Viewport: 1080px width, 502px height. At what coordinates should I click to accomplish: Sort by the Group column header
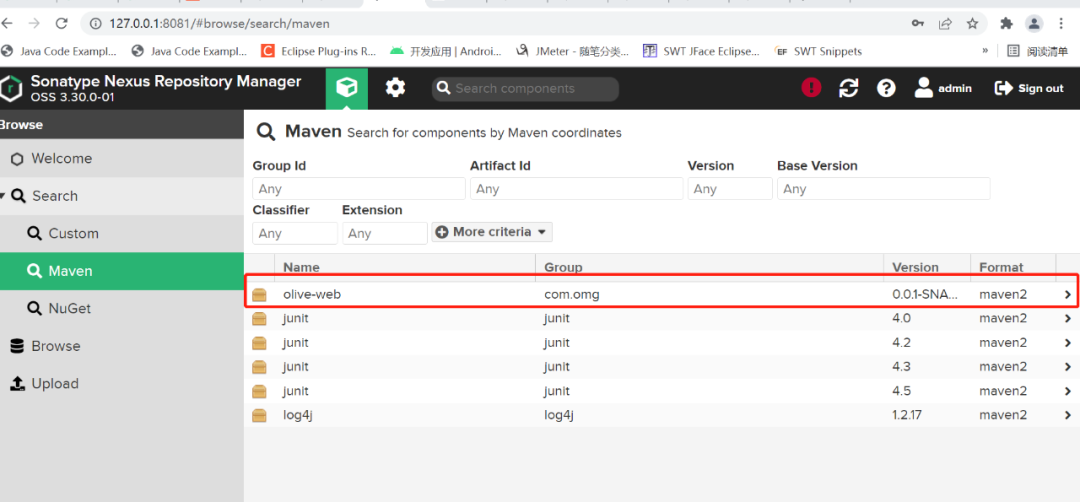coord(709,267)
